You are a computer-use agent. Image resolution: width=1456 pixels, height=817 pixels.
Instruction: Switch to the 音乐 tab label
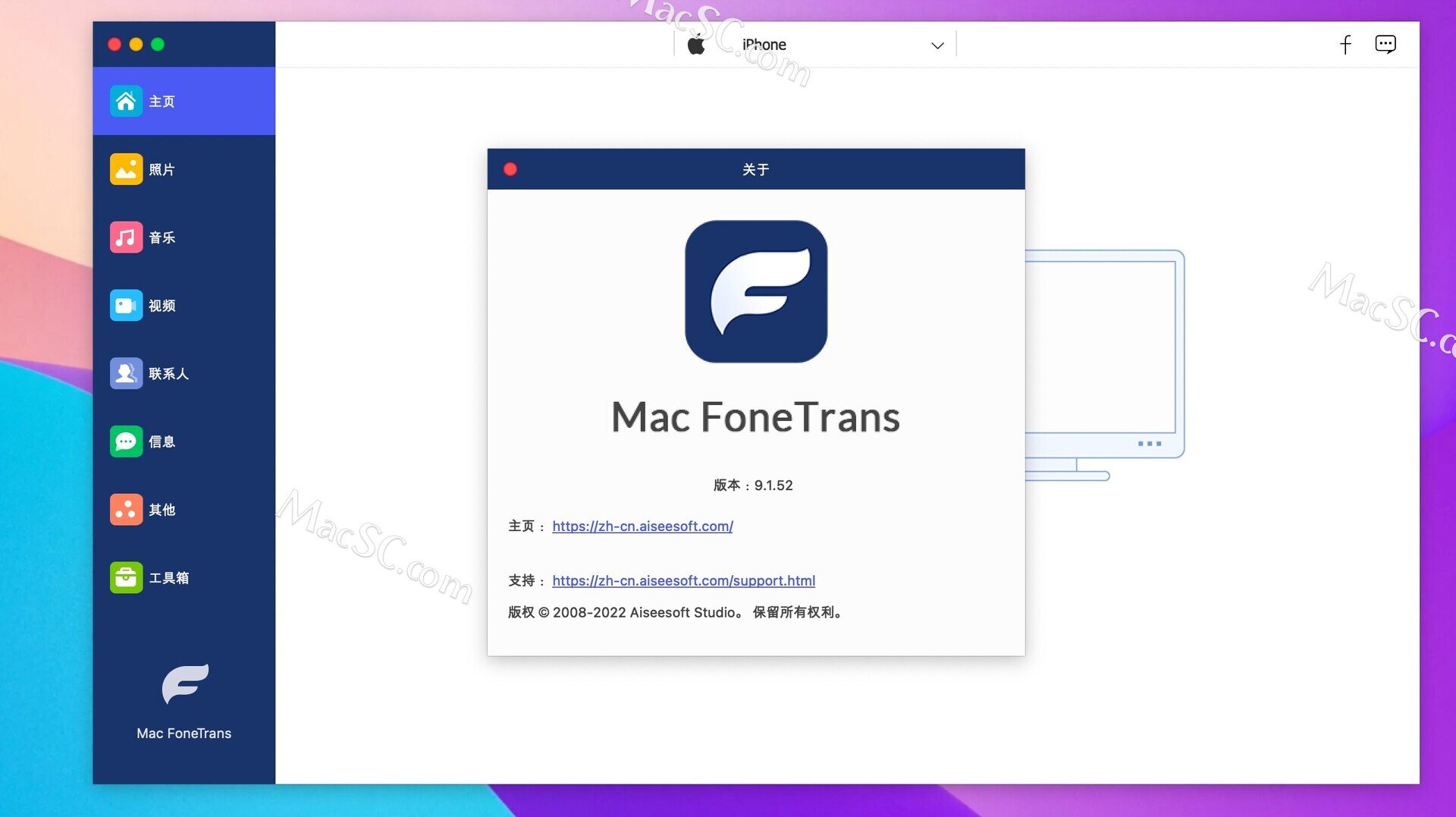pos(162,238)
